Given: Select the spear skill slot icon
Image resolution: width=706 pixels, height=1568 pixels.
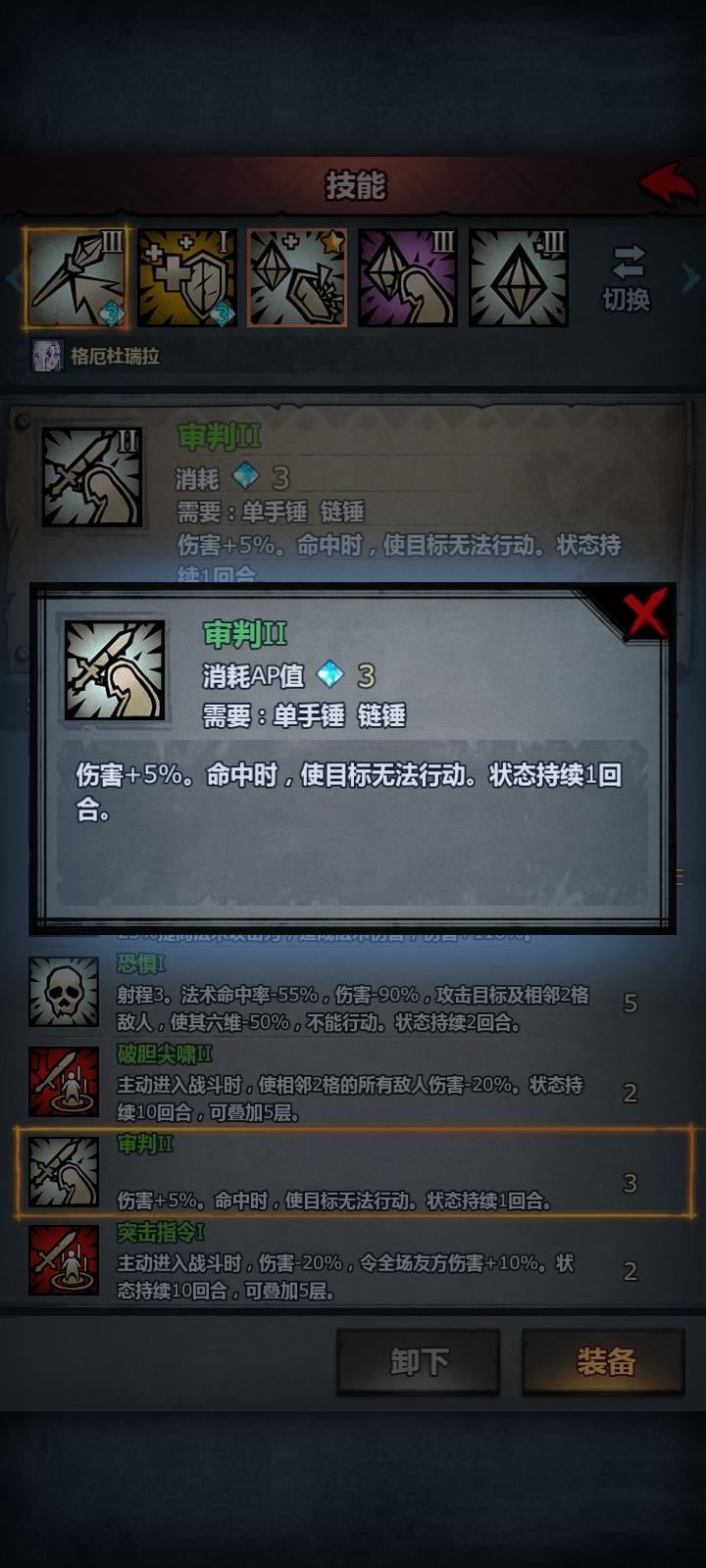Looking at the screenshot, I should (76, 278).
